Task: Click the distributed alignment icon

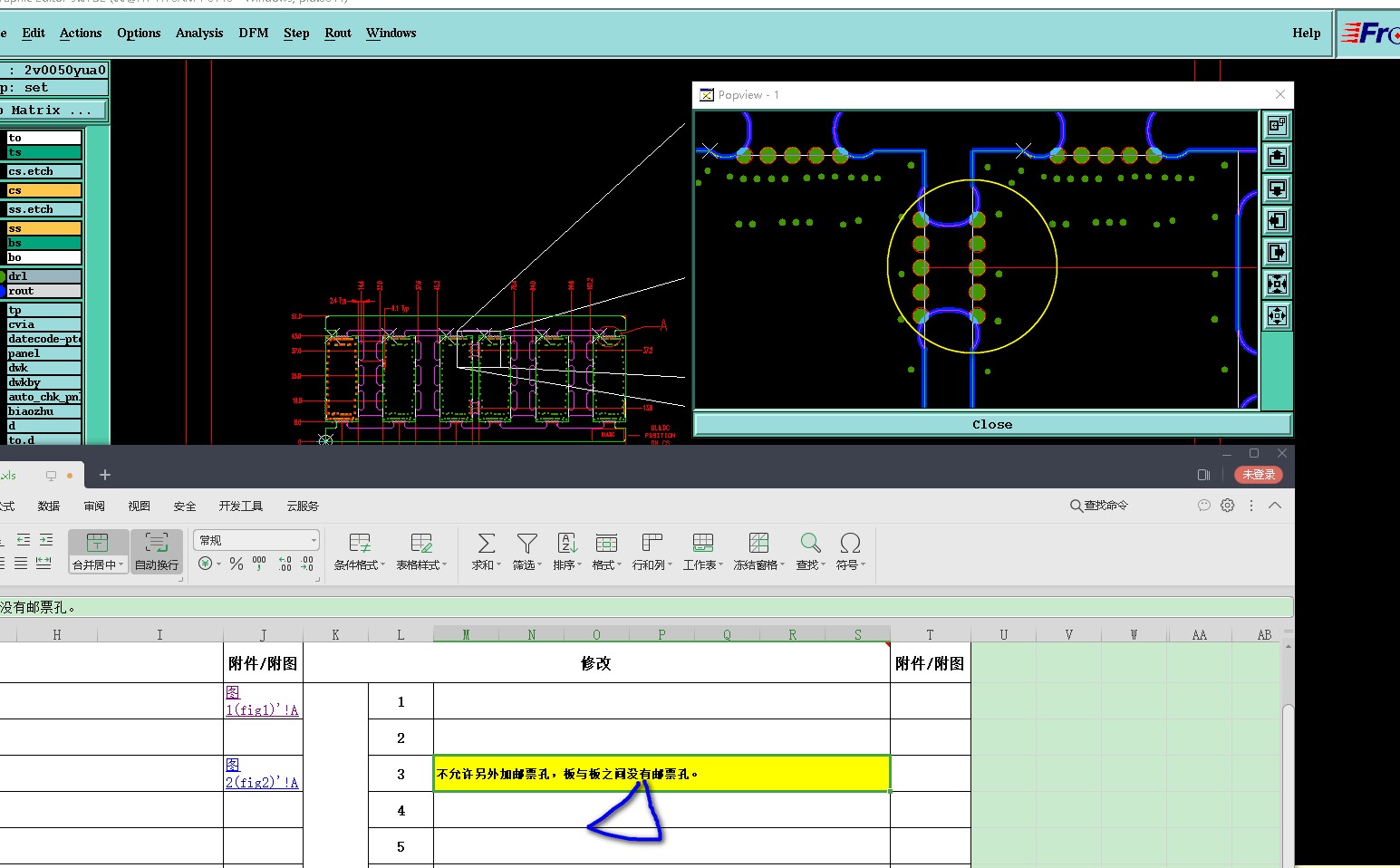Action: point(43,563)
